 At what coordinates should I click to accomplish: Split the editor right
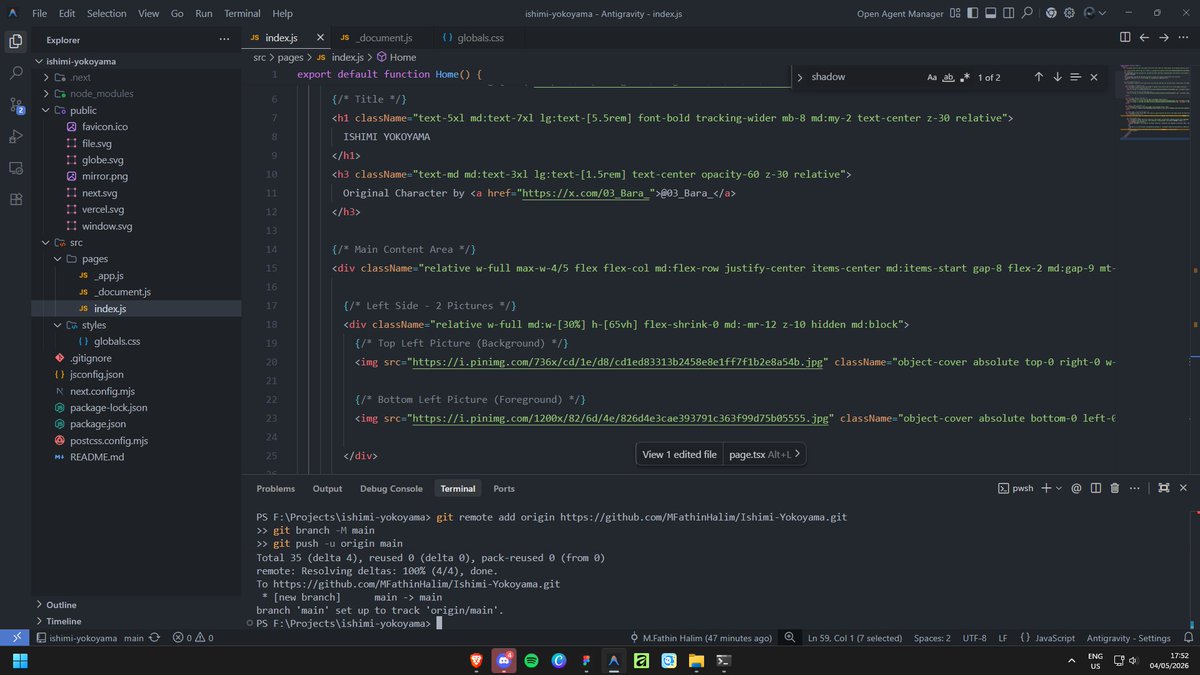1125,38
